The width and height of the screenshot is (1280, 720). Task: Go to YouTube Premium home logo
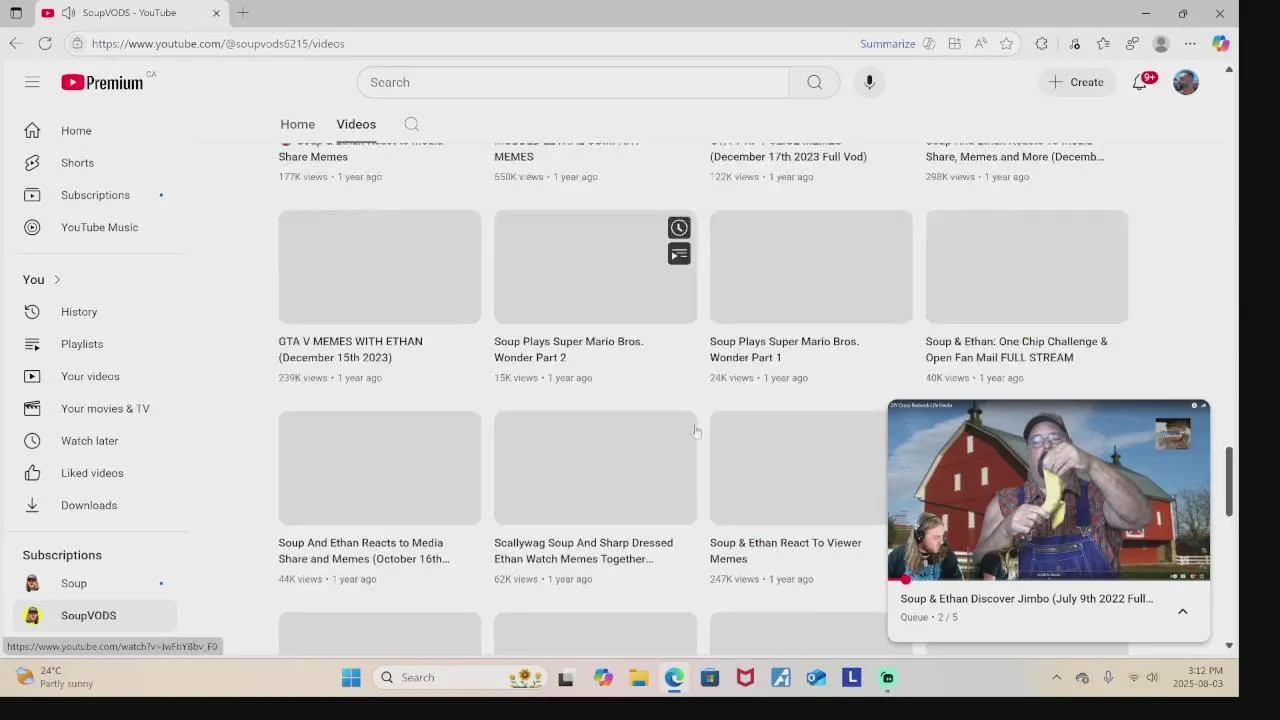coord(103,83)
